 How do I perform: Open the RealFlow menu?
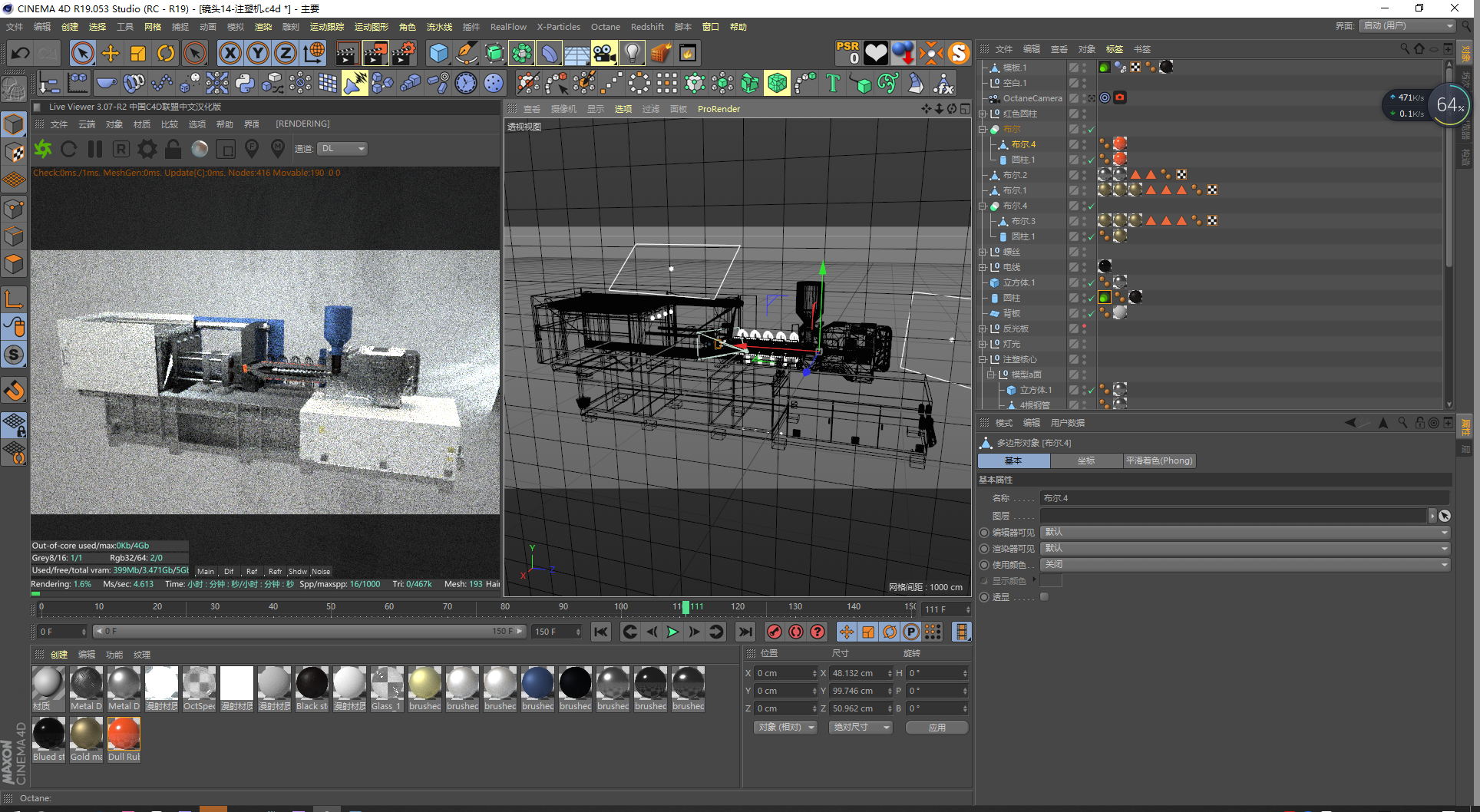[x=508, y=27]
